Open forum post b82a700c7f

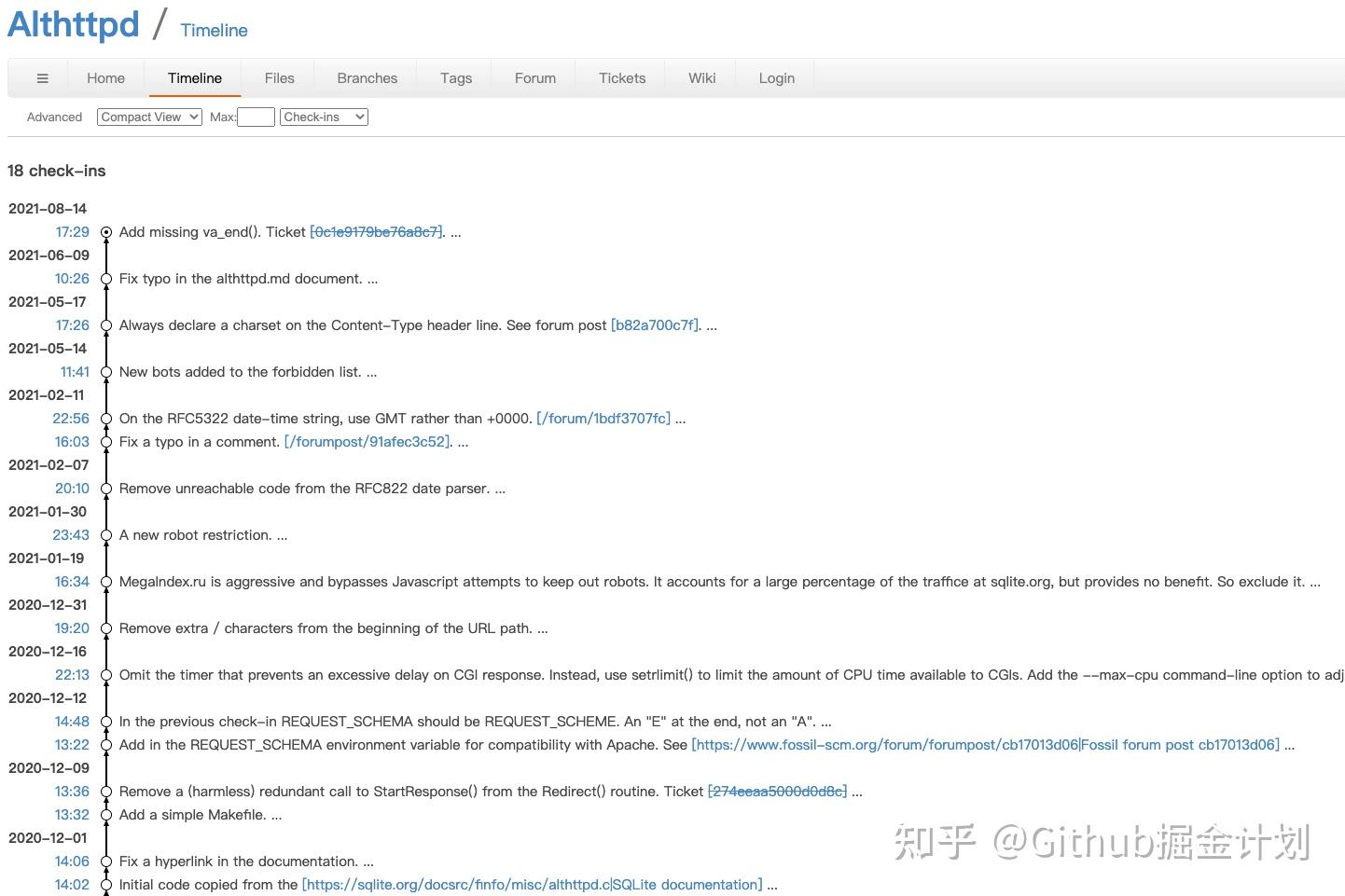point(654,325)
